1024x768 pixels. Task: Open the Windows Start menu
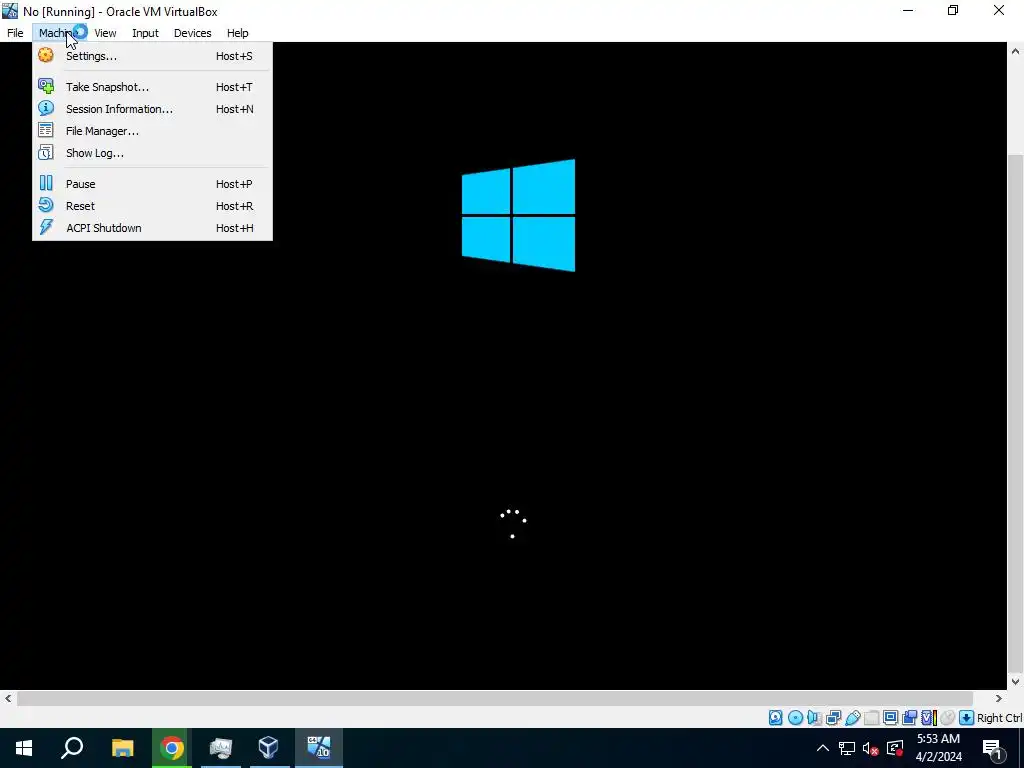click(x=24, y=748)
